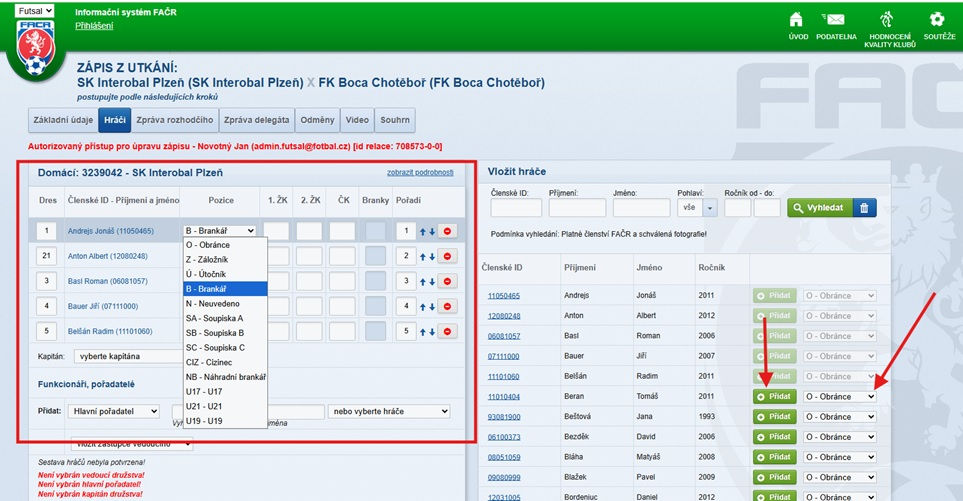Click the Přihlášení link
The image size is (963, 501).
coord(94,26)
